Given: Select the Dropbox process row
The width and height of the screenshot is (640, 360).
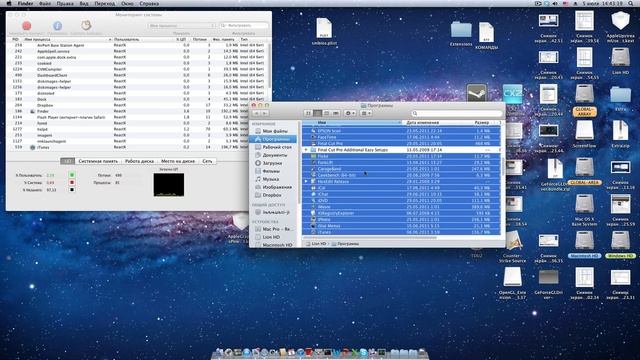Looking at the screenshot, I should click(x=138, y=105).
